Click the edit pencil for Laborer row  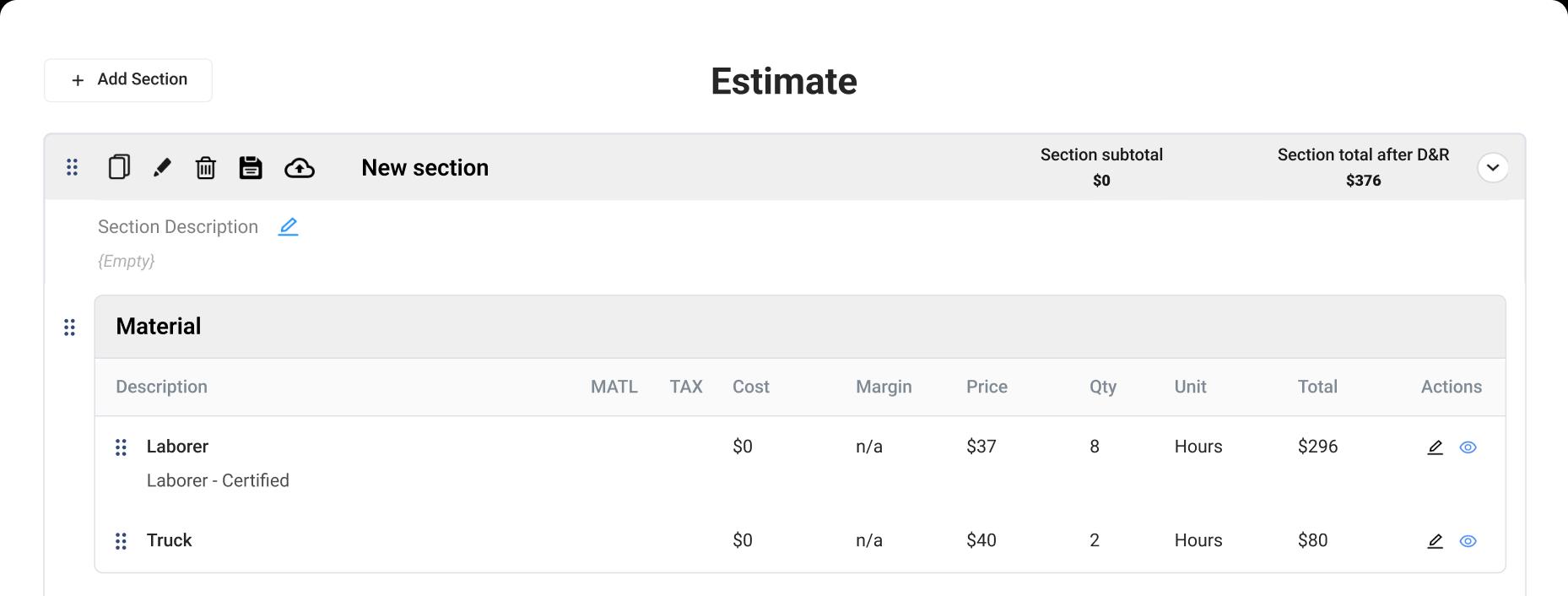[1435, 447]
